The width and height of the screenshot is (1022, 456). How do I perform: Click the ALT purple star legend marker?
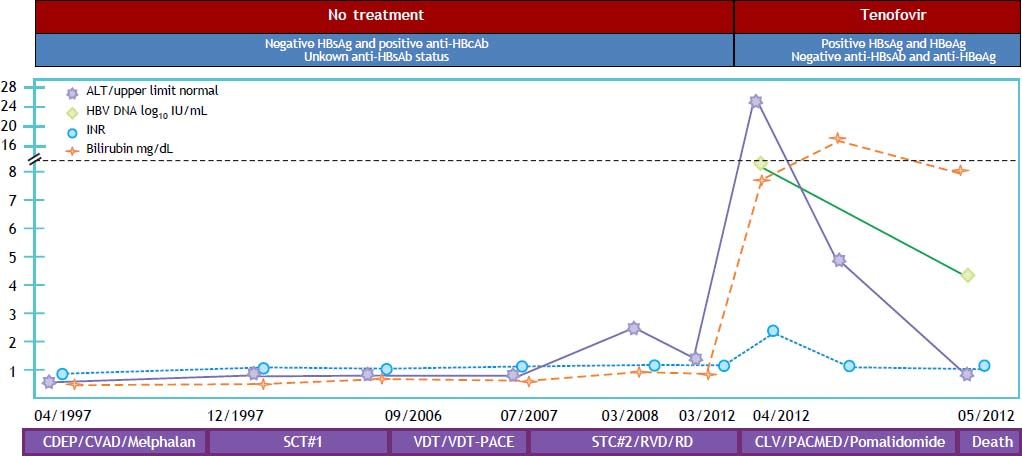pyautogui.click(x=71, y=92)
